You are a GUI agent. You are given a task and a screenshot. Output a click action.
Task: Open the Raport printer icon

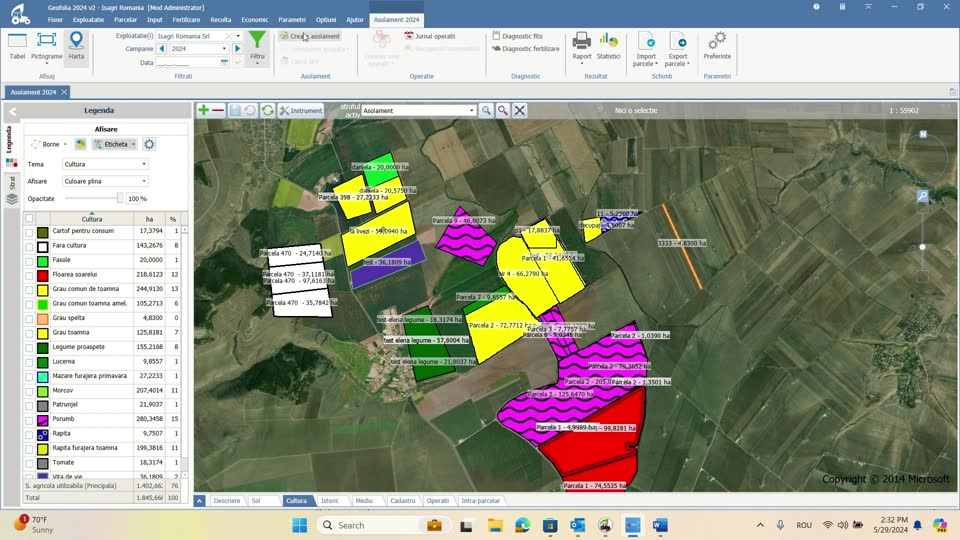(x=582, y=47)
